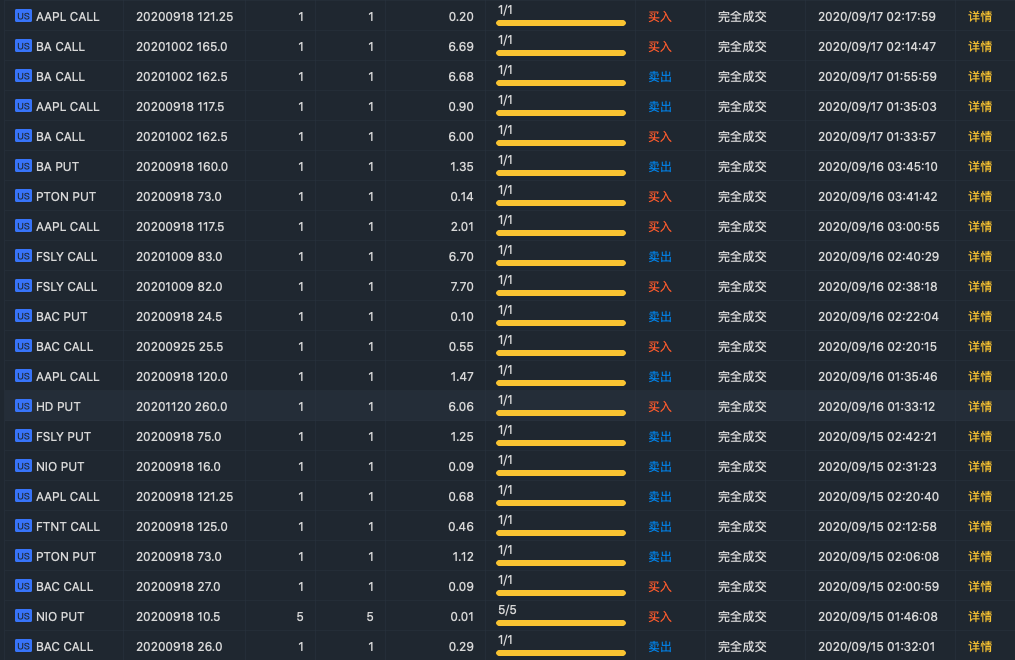Click timestamp 2020/09/16 03:00:55
Screen dimensions: 1015x660
(x=878, y=226)
